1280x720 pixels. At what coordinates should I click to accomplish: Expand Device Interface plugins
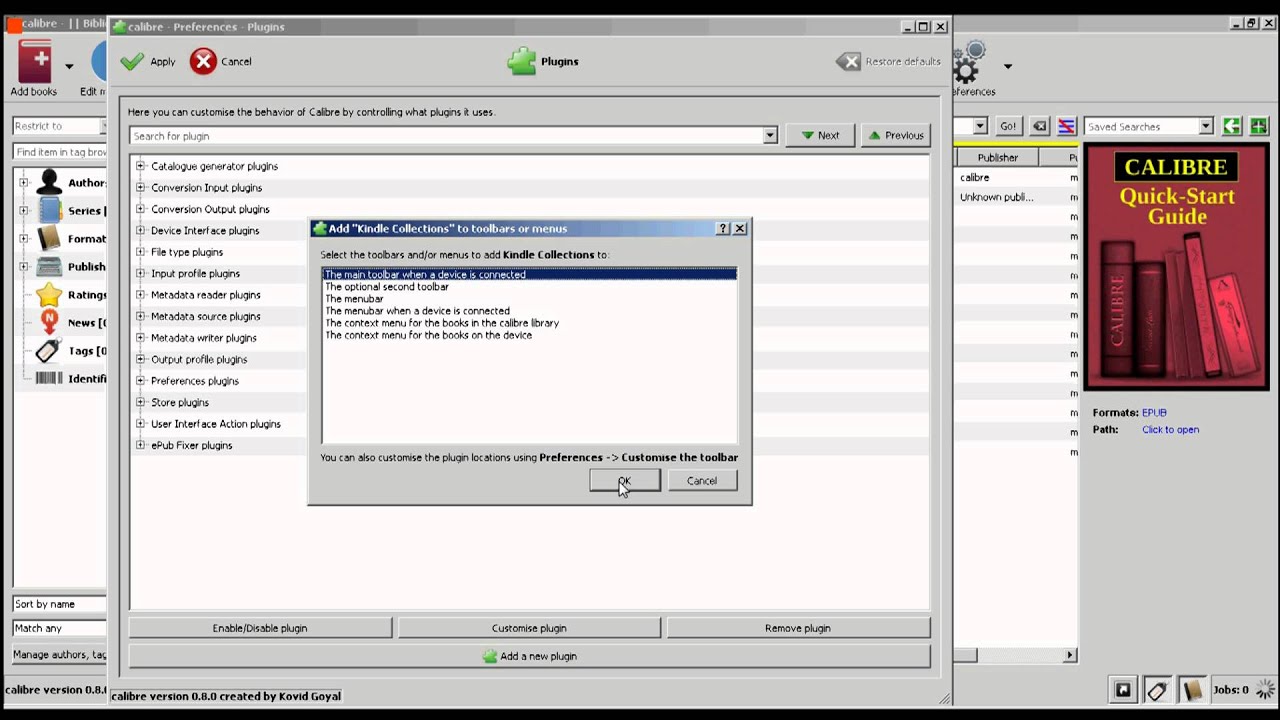[140, 230]
